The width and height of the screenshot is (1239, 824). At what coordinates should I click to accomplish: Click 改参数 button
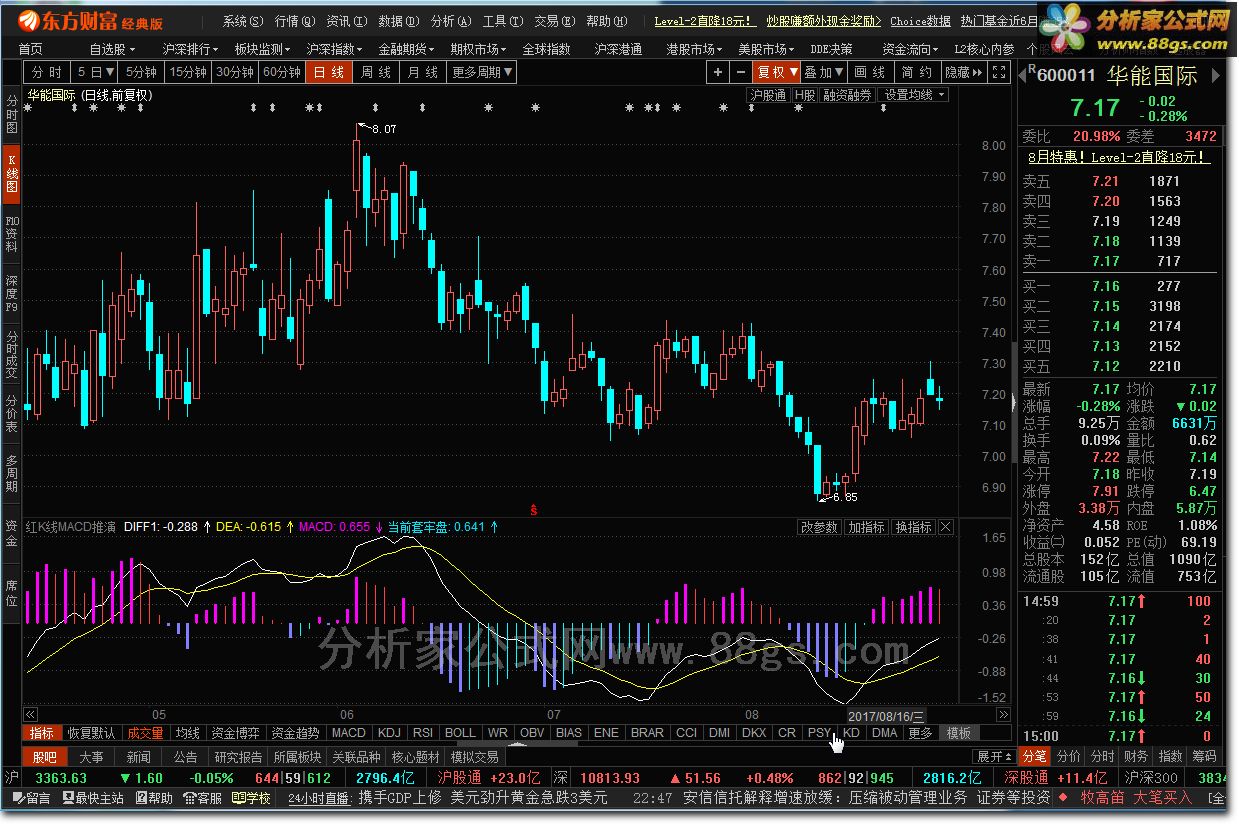tap(820, 527)
